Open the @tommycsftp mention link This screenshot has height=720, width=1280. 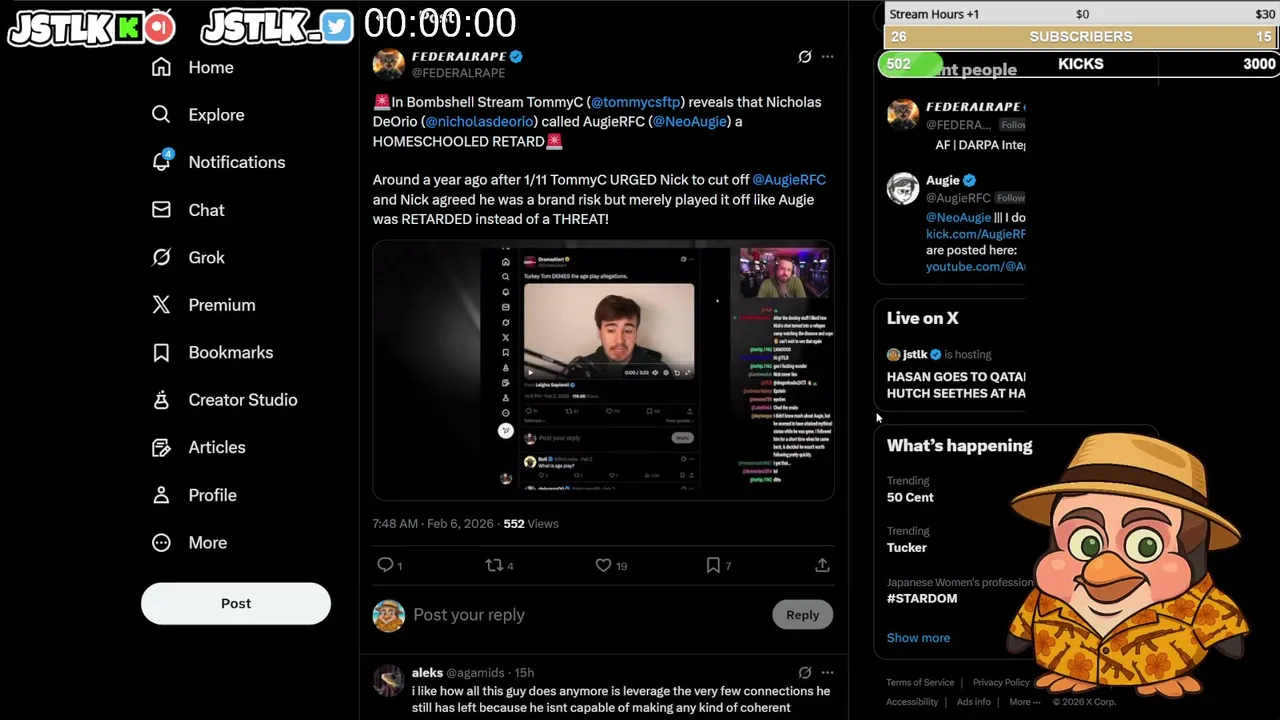[636, 102]
